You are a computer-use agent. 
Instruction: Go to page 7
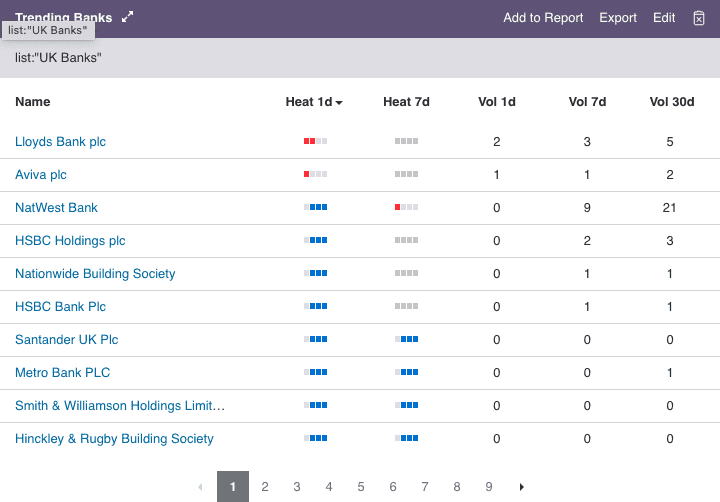click(425, 487)
